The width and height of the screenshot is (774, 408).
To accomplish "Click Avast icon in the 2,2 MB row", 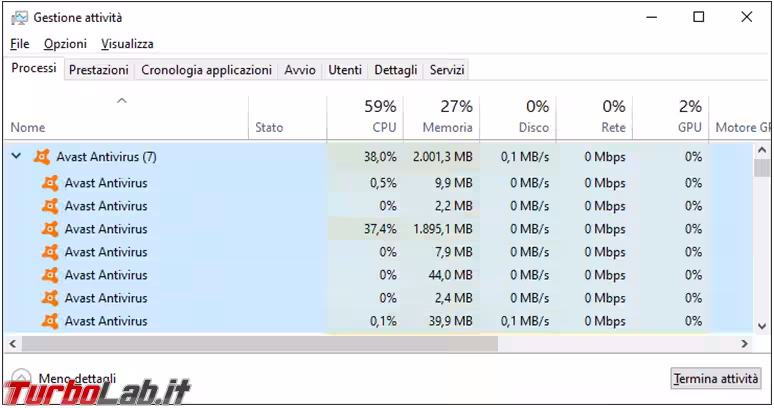I will point(50,206).
